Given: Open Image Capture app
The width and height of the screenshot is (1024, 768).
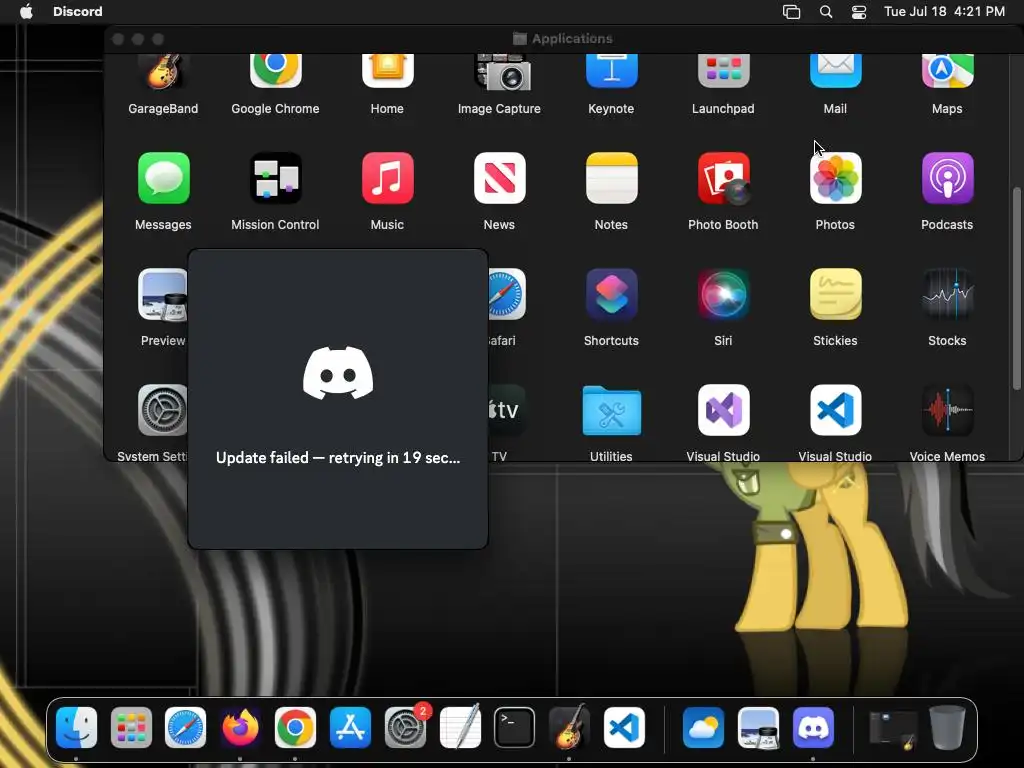Looking at the screenshot, I should 502,72.
